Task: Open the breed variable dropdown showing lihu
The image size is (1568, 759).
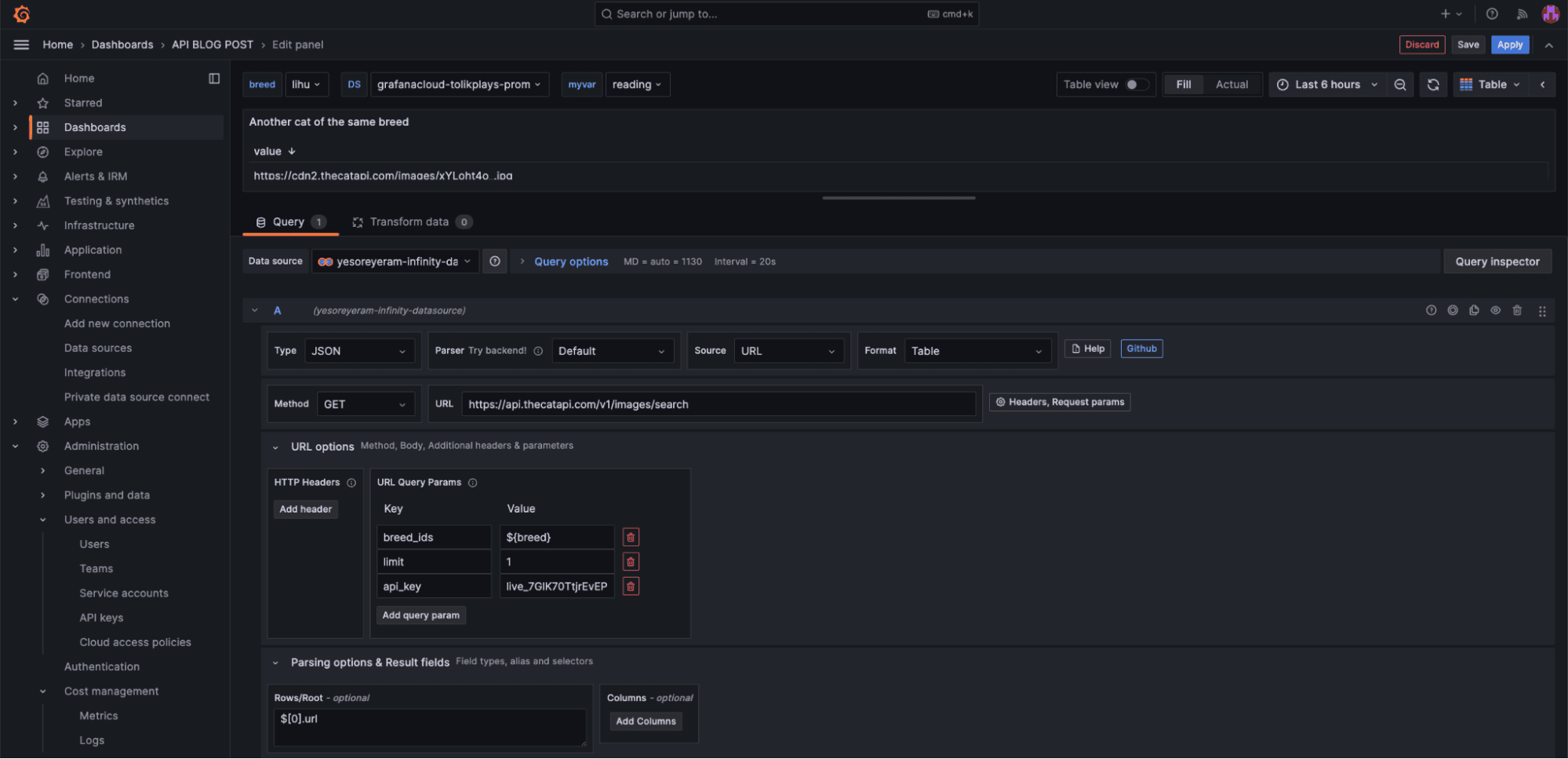Action: point(306,84)
